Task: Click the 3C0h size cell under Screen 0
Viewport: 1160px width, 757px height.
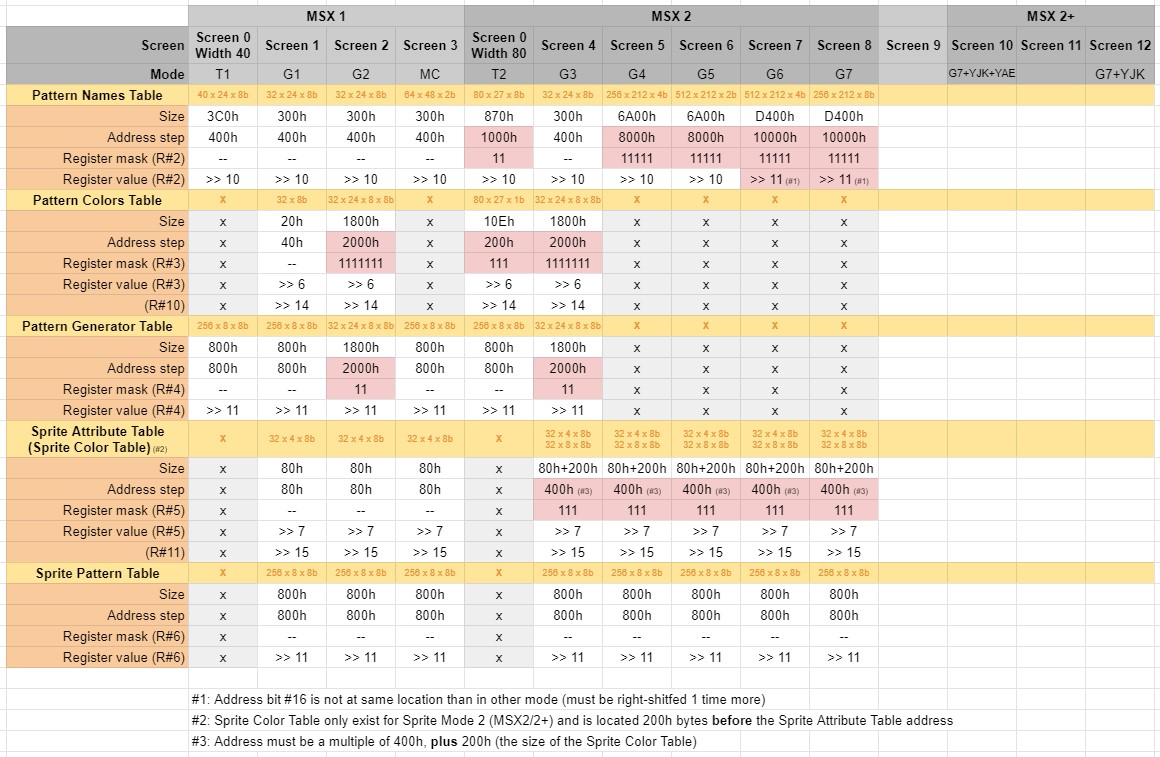Action: 223,116
